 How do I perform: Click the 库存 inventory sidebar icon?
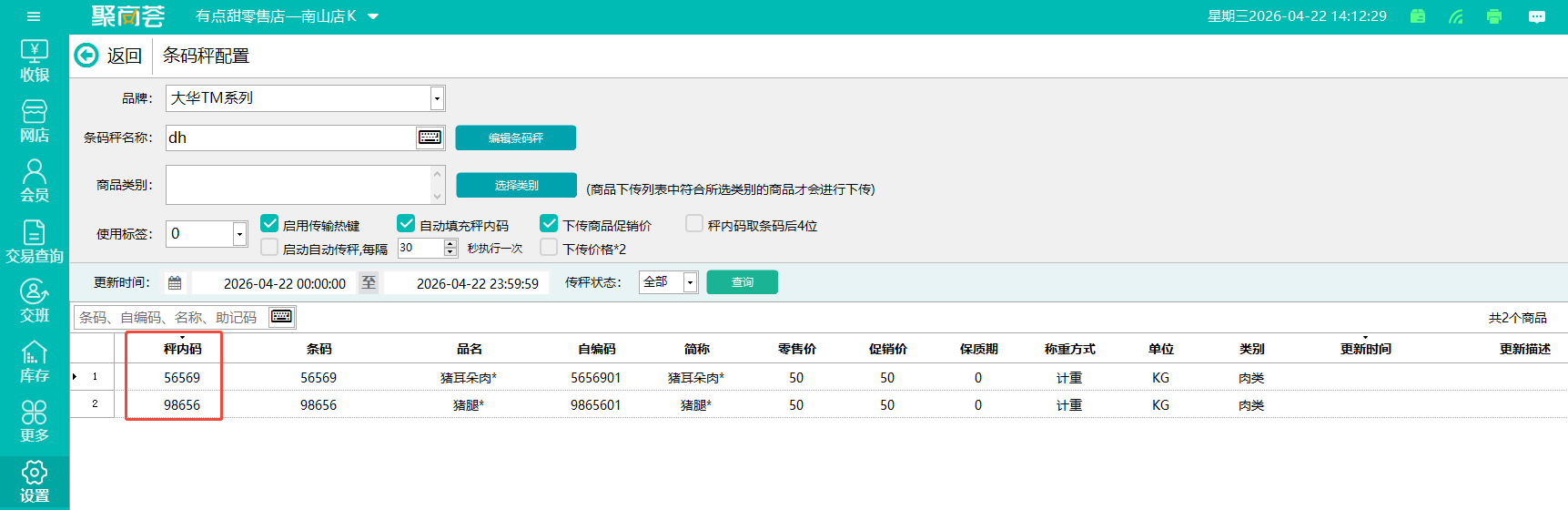coord(35,362)
